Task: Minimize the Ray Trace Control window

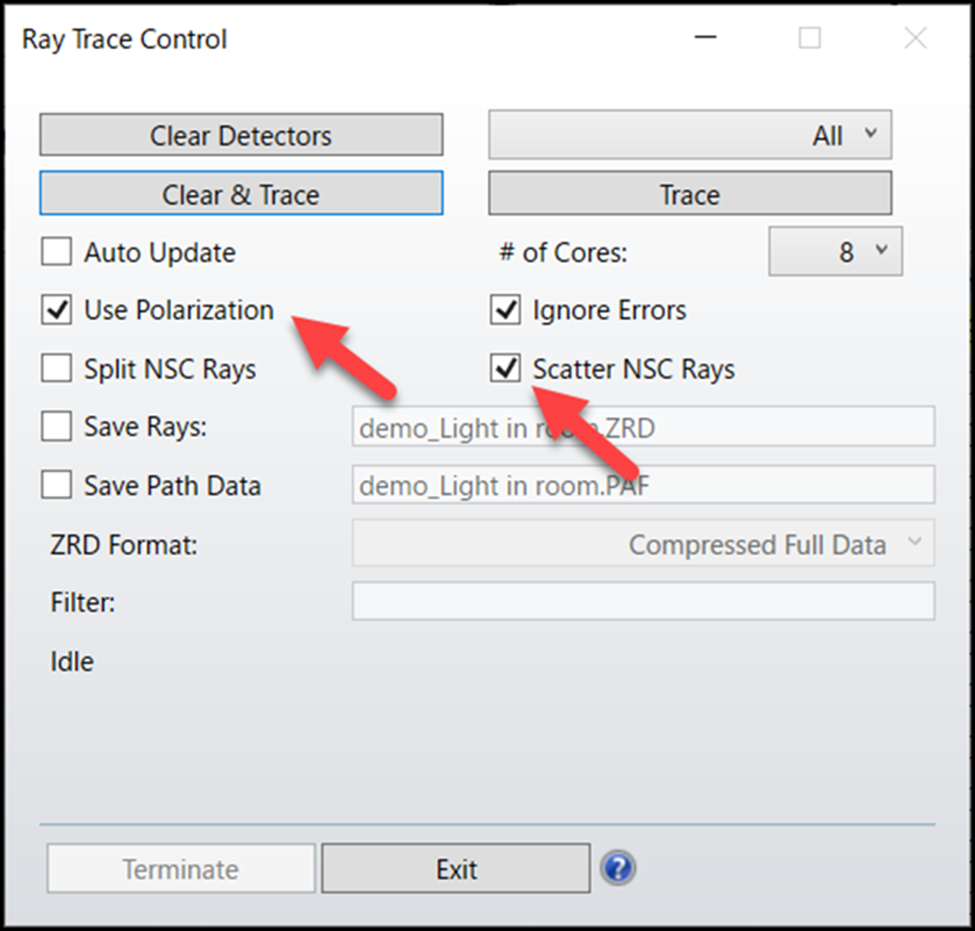Action: [x=705, y=37]
